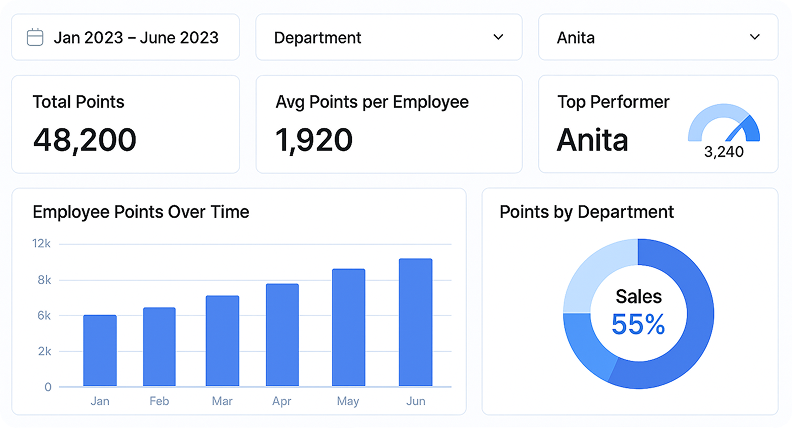Image resolution: width=792 pixels, height=428 pixels.
Task: Click the Avg Points per Employee card
Action: pos(389,124)
